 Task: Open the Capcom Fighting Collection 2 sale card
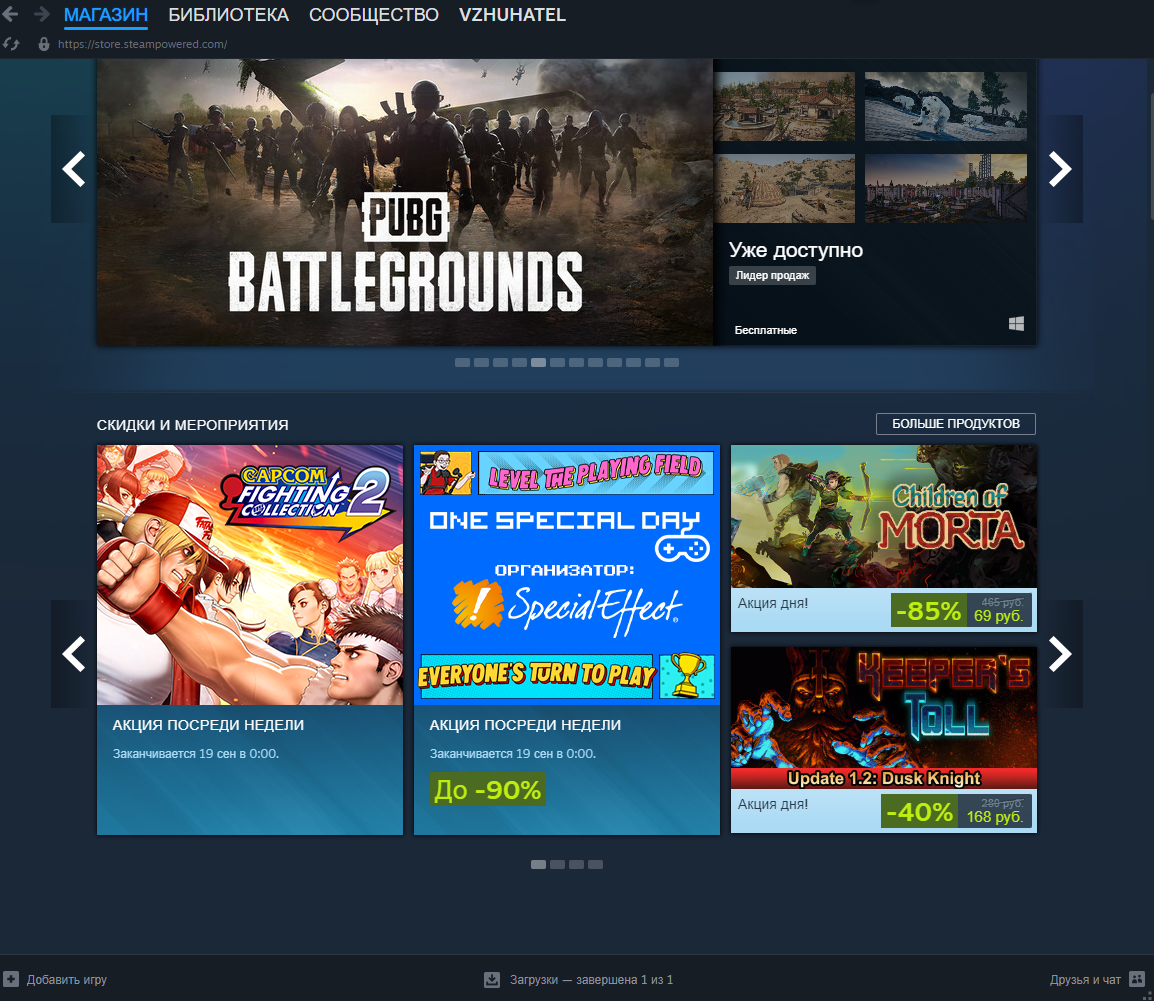(250, 640)
